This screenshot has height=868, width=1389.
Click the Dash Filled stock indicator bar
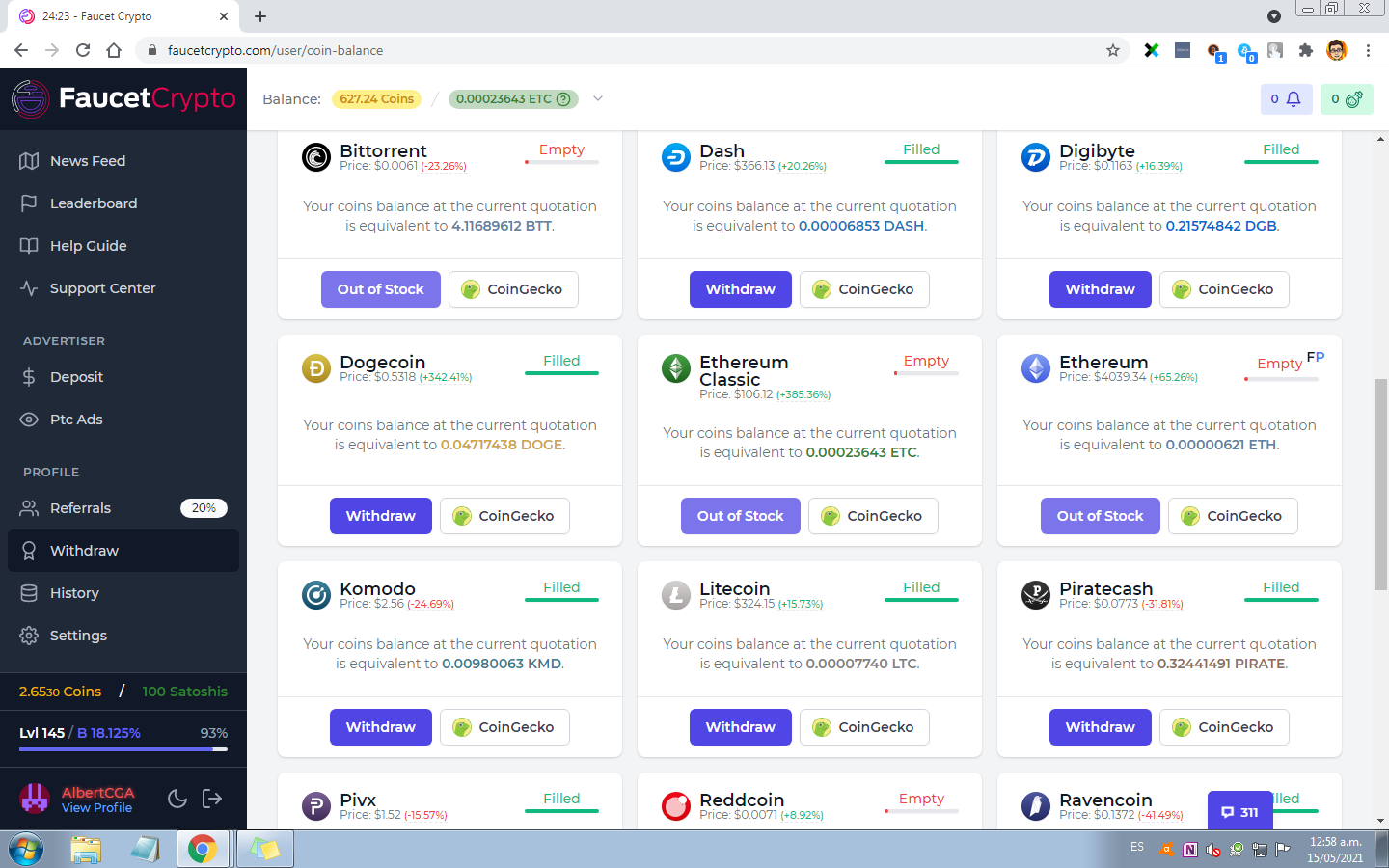921,162
